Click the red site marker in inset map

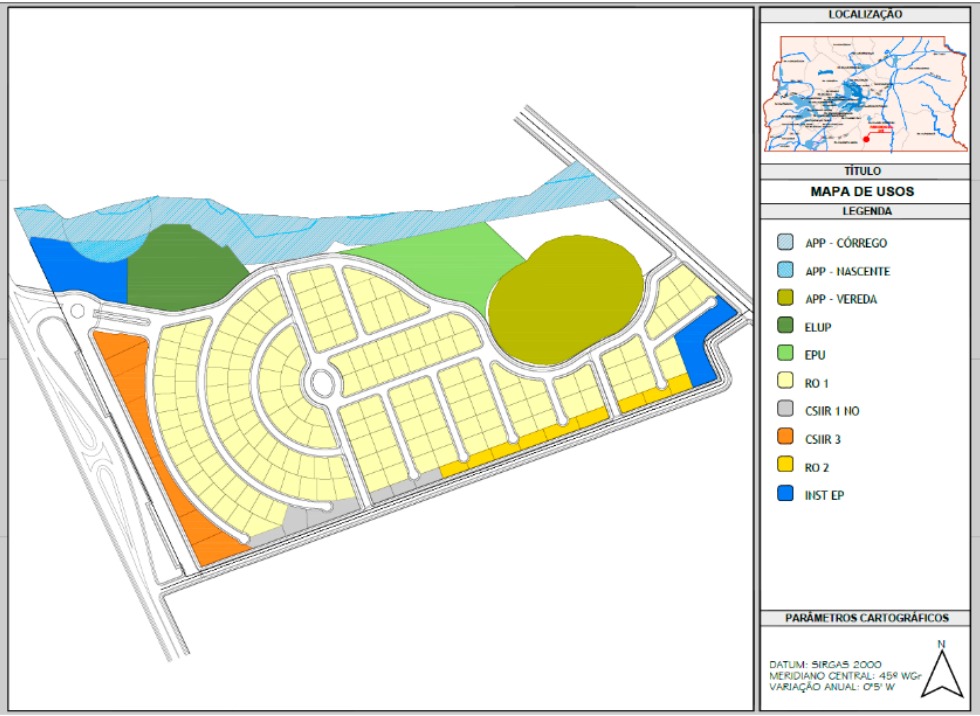[867, 138]
